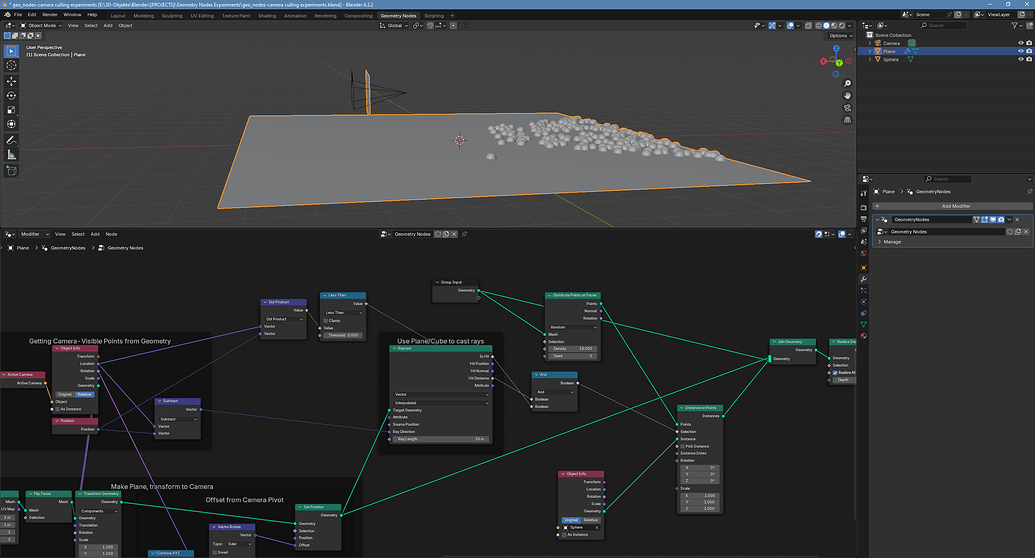Expand the Sphere item in the outliner
Screen dimensions: 1035x558
click(869, 59)
